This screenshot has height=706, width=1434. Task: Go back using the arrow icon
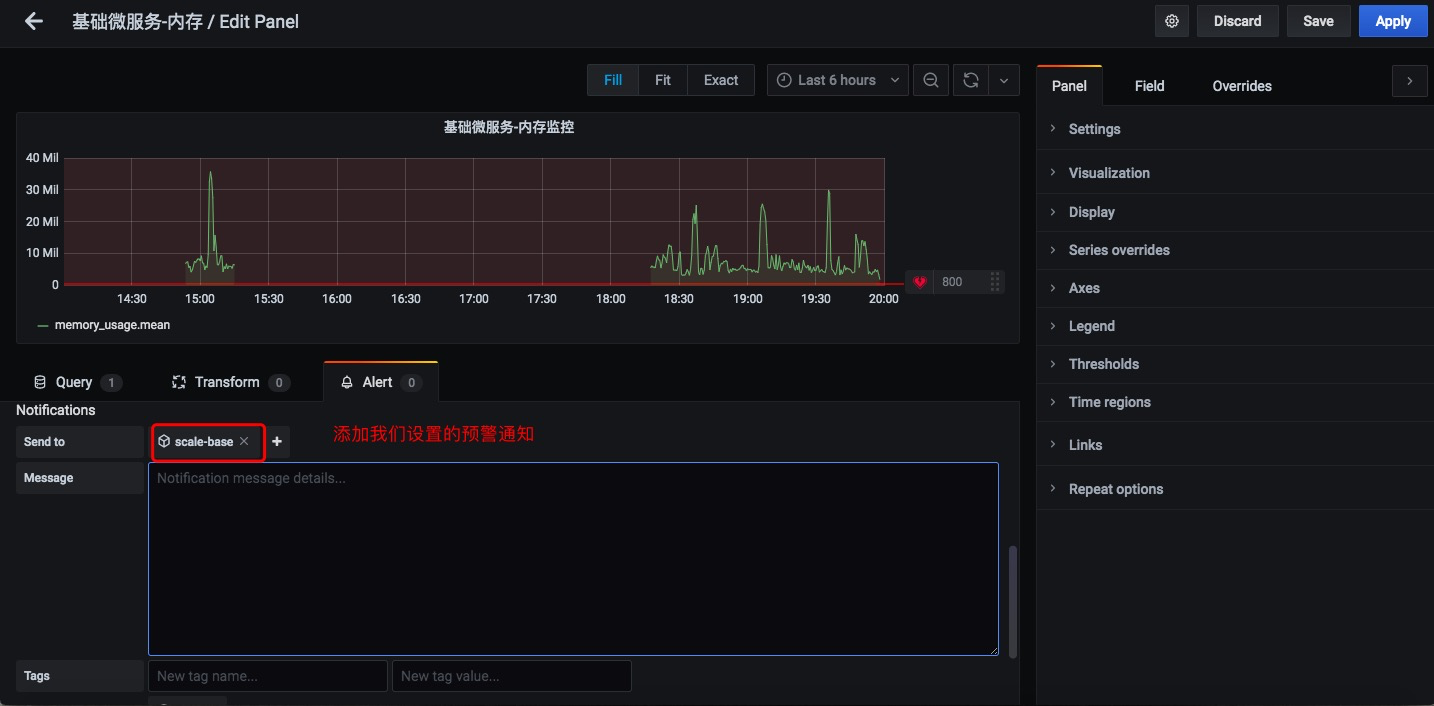(34, 21)
